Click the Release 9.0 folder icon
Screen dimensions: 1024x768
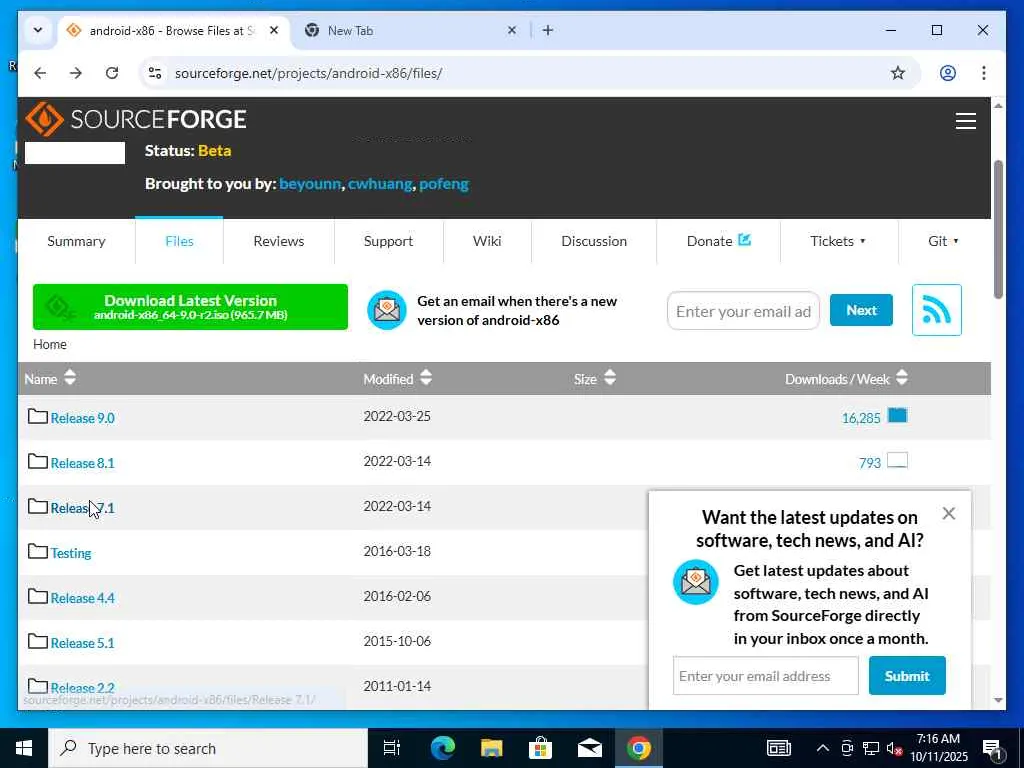(x=38, y=417)
